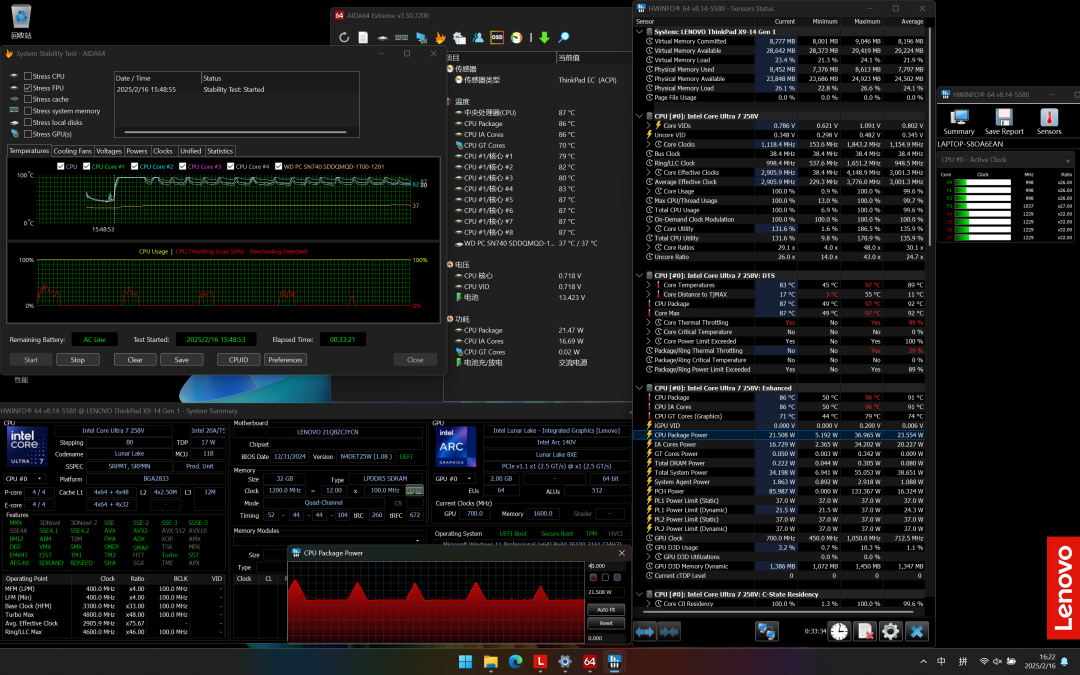Switch to the Cooling Fans tab

72,151
